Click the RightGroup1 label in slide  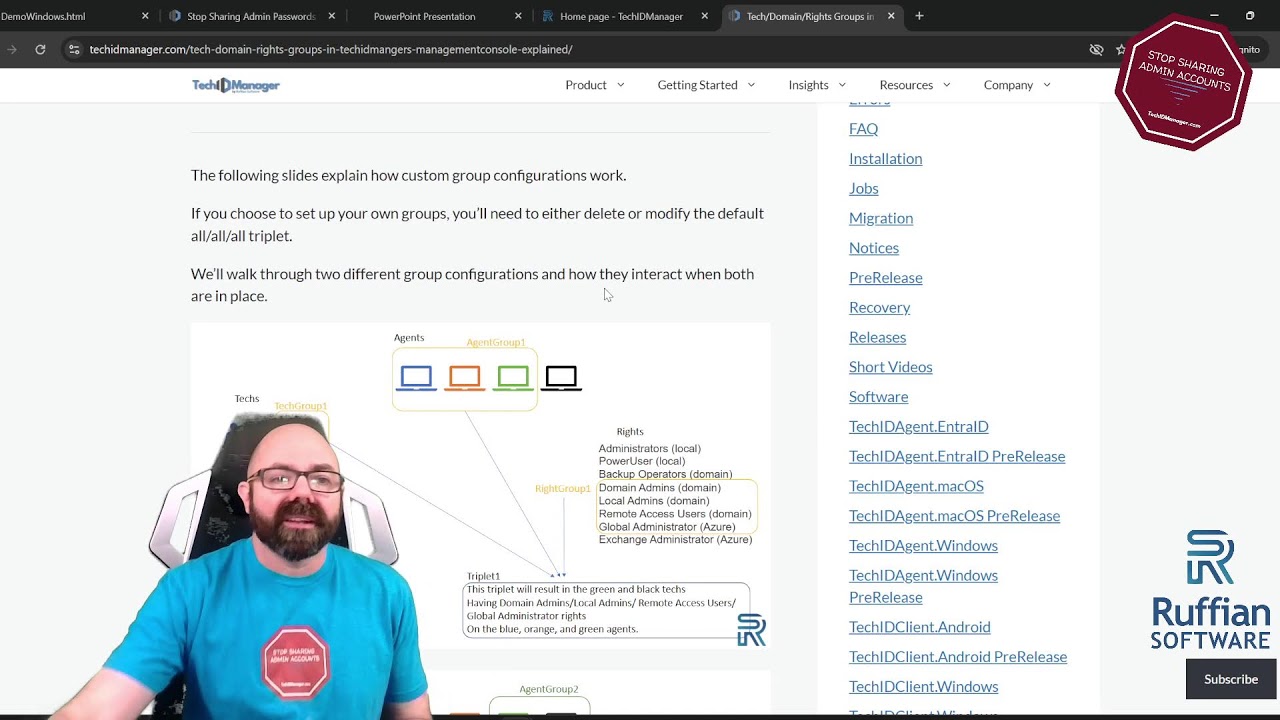(x=563, y=489)
